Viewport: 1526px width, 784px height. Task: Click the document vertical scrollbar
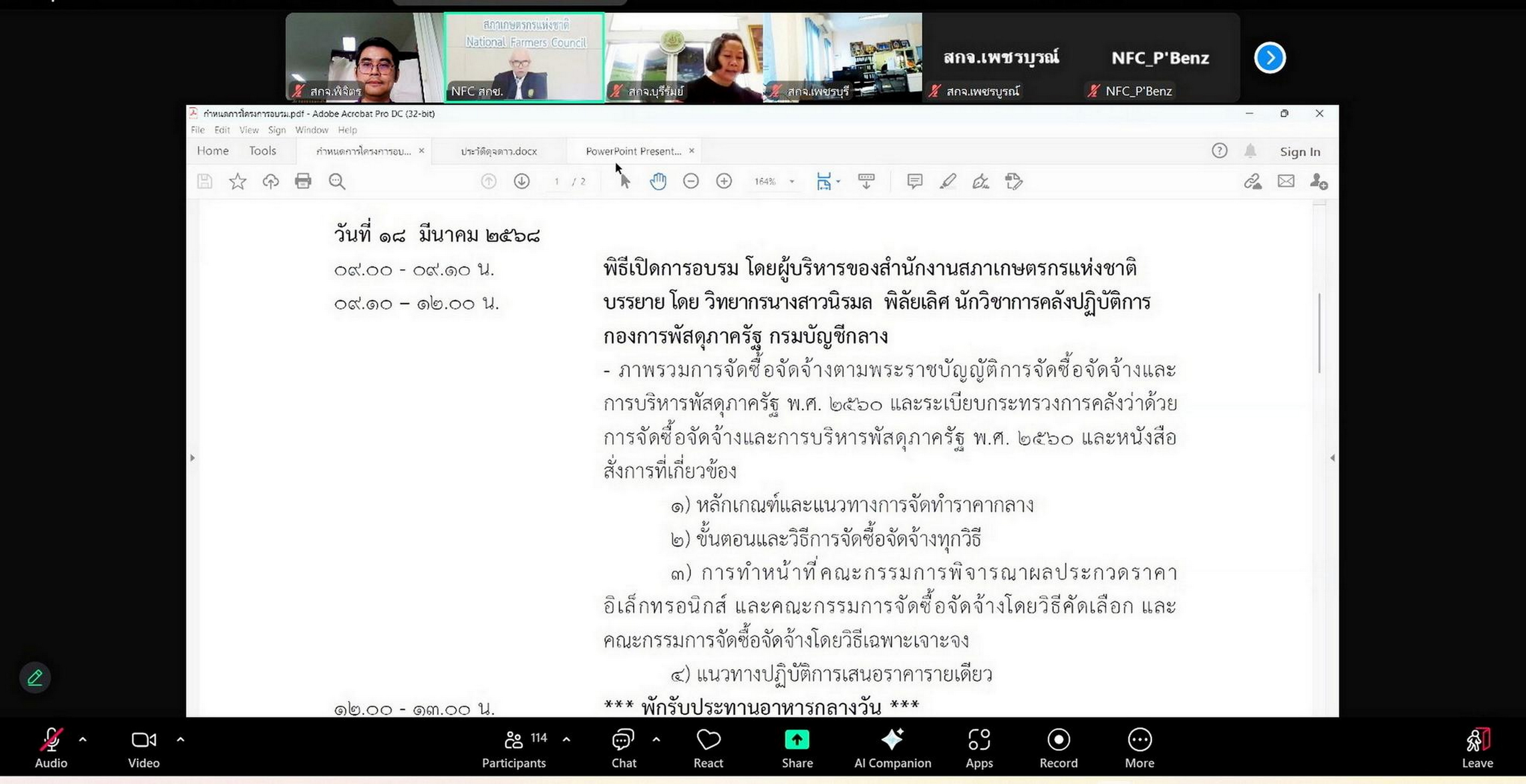tap(1319, 333)
